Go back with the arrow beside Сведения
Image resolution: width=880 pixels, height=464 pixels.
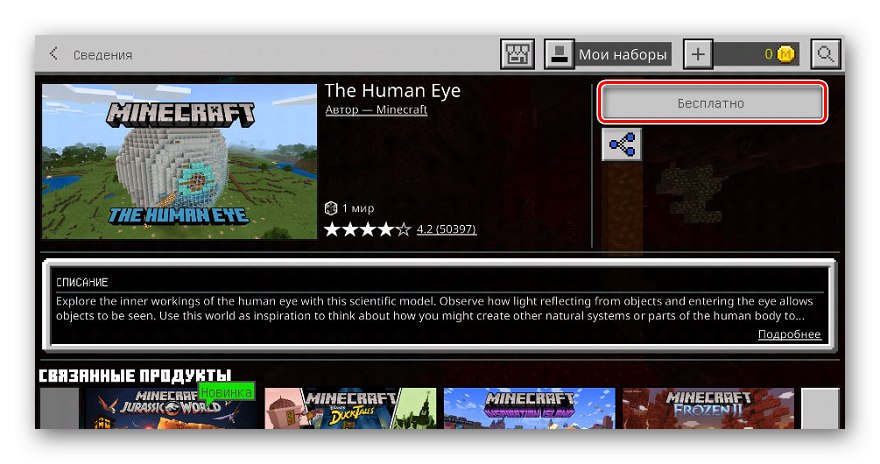[x=53, y=54]
